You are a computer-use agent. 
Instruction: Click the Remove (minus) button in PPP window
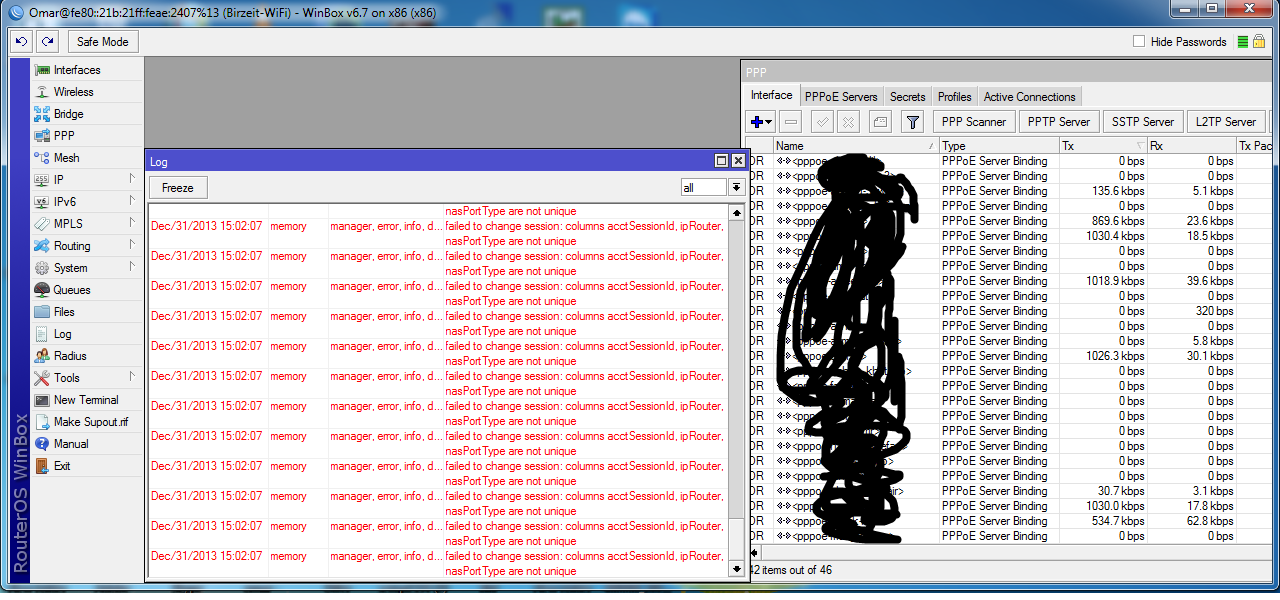(x=791, y=122)
